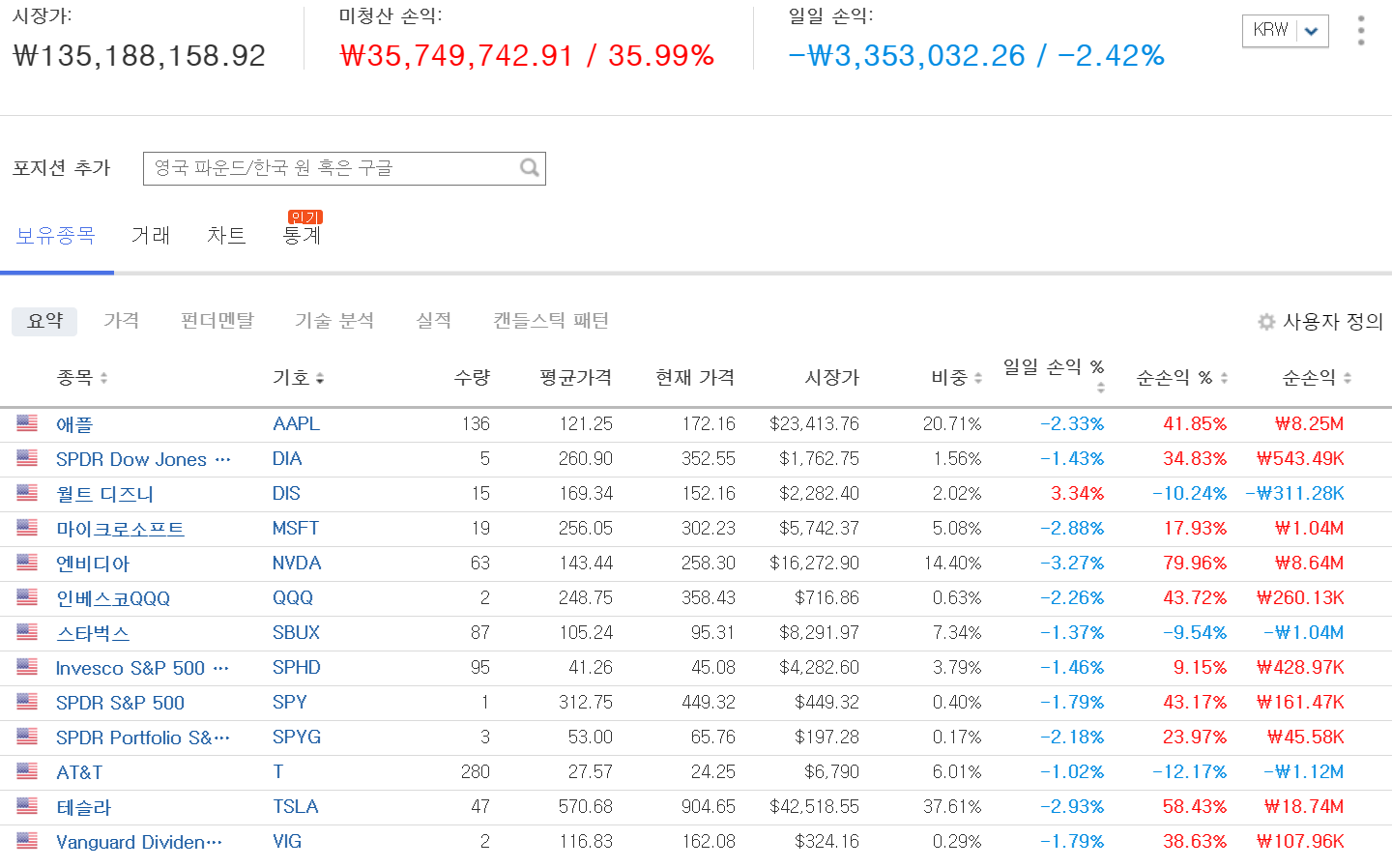Open the 애플 stock link
This screenshot has width=1392, height=868.
tap(74, 424)
